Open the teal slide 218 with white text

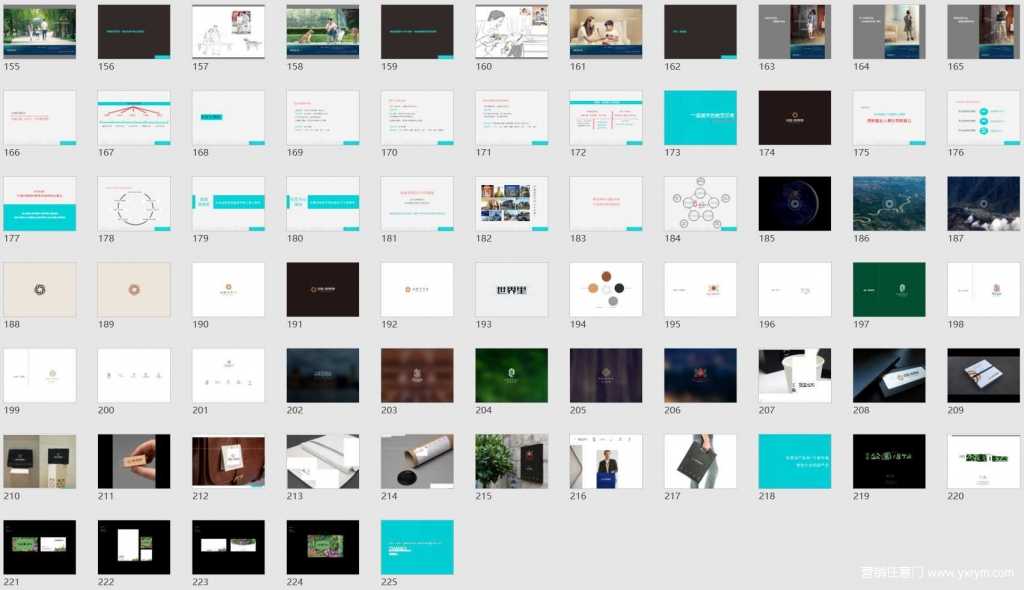tap(794, 461)
